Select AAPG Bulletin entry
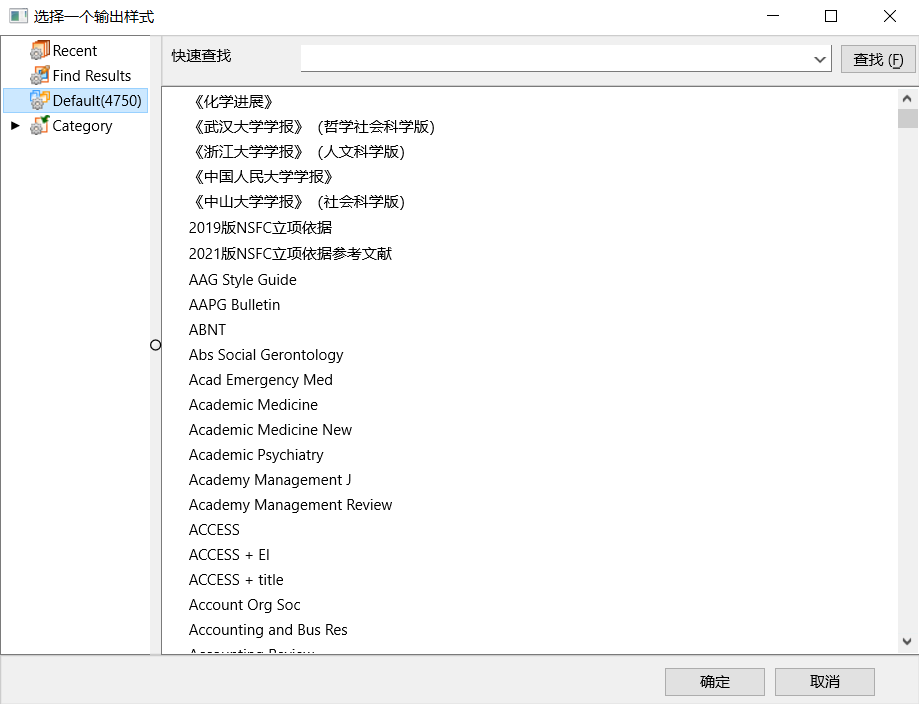This screenshot has height=704, width=919. coord(234,305)
